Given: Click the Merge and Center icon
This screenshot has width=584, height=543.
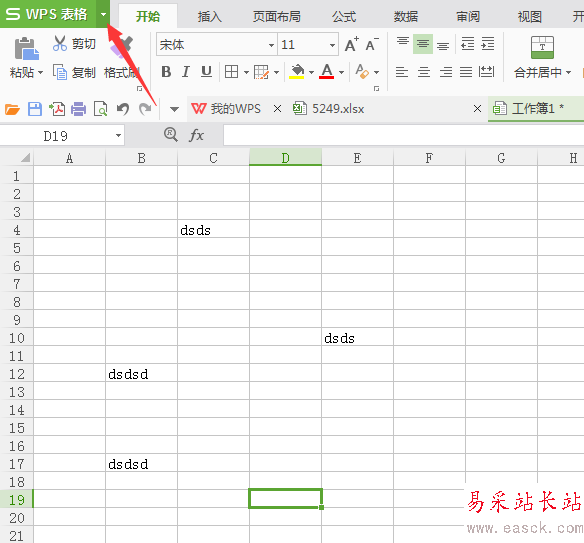Looking at the screenshot, I should pos(542,48).
